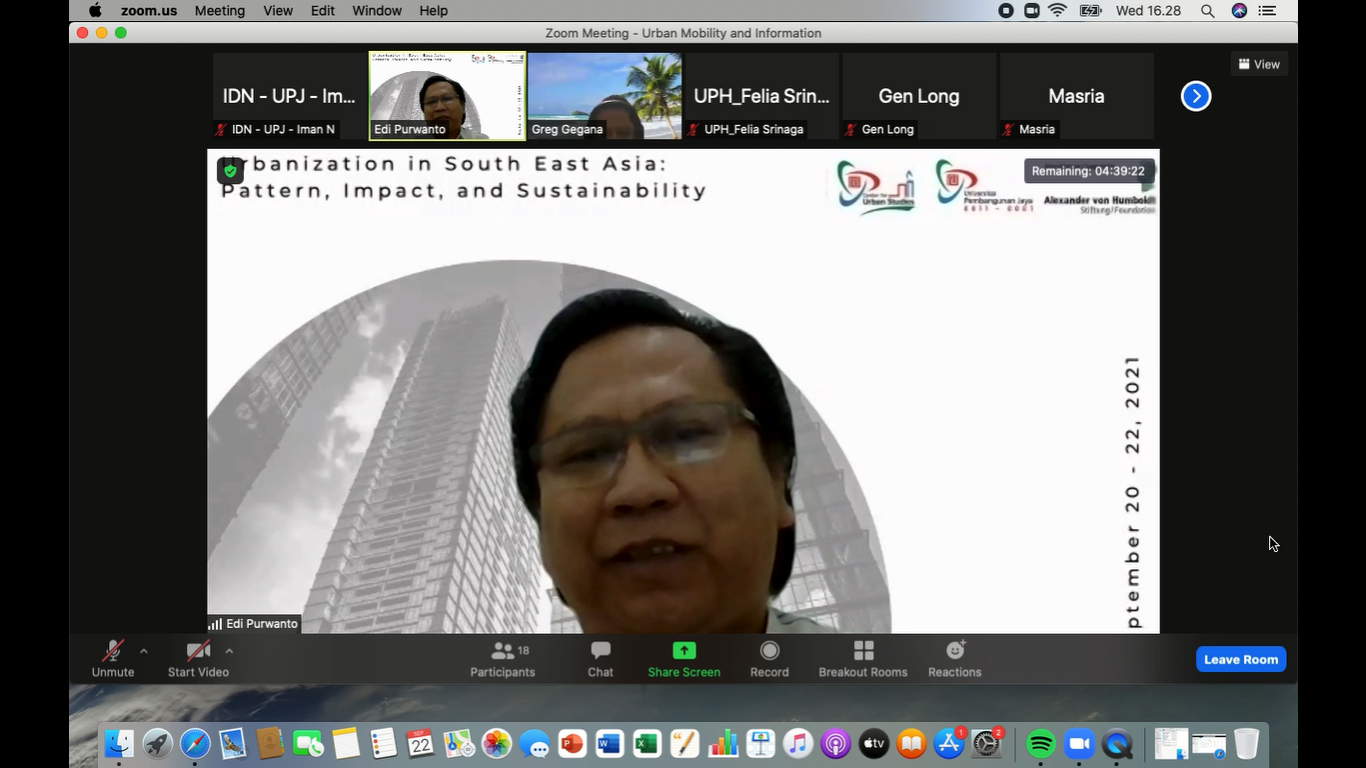Start recording with Record button
Screen dimensions: 1366x768
[769, 659]
